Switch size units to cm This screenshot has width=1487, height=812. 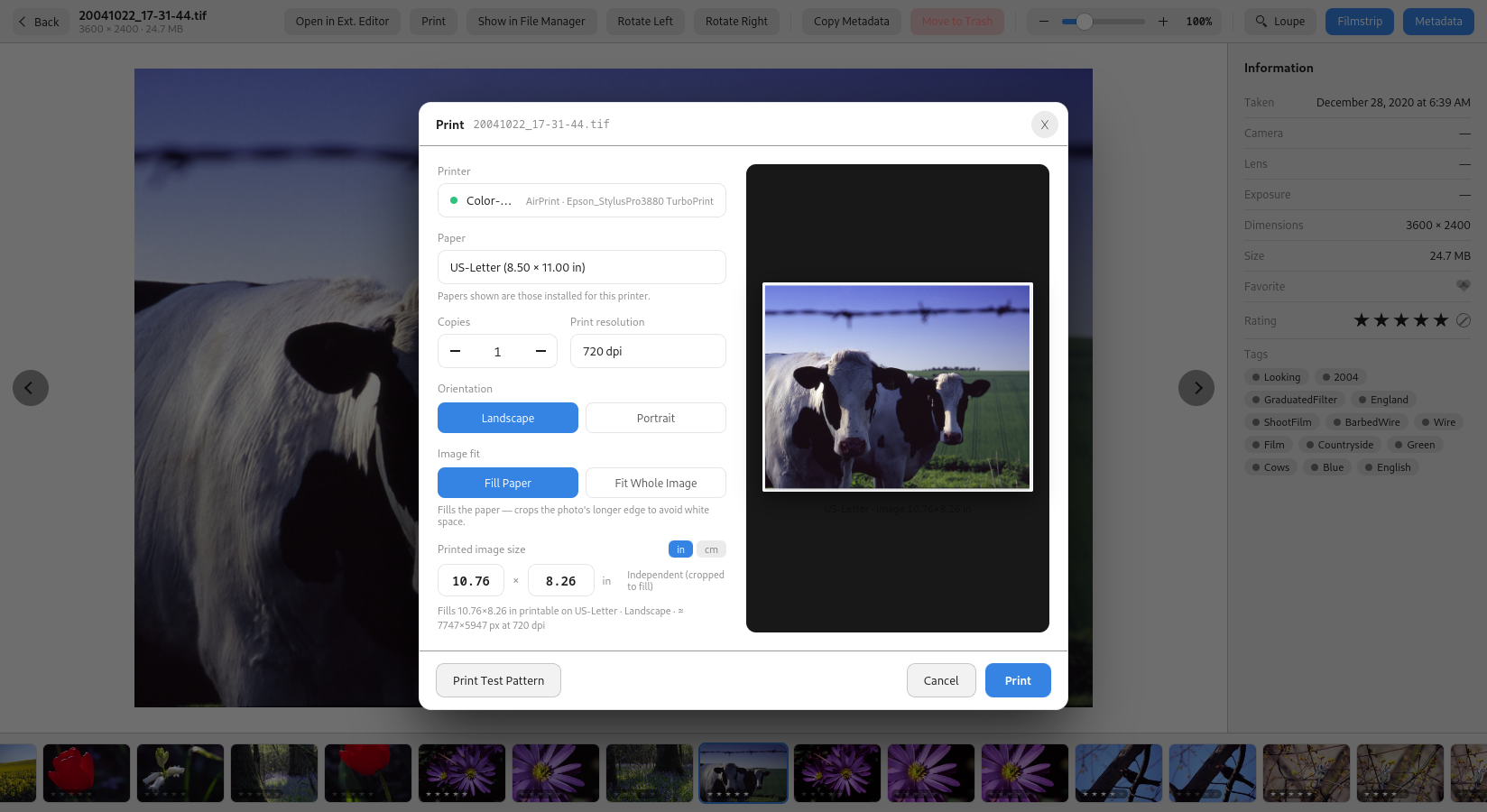[711, 549]
